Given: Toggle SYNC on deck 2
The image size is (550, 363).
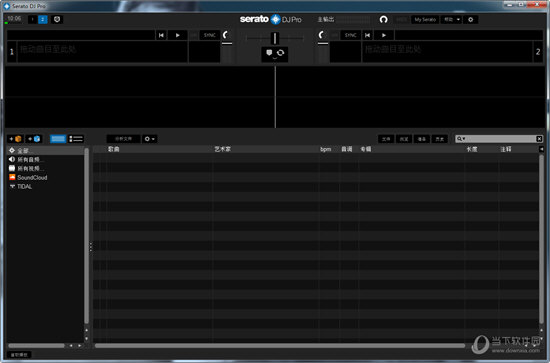Looking at the screenshot, I should pos(350,35).
